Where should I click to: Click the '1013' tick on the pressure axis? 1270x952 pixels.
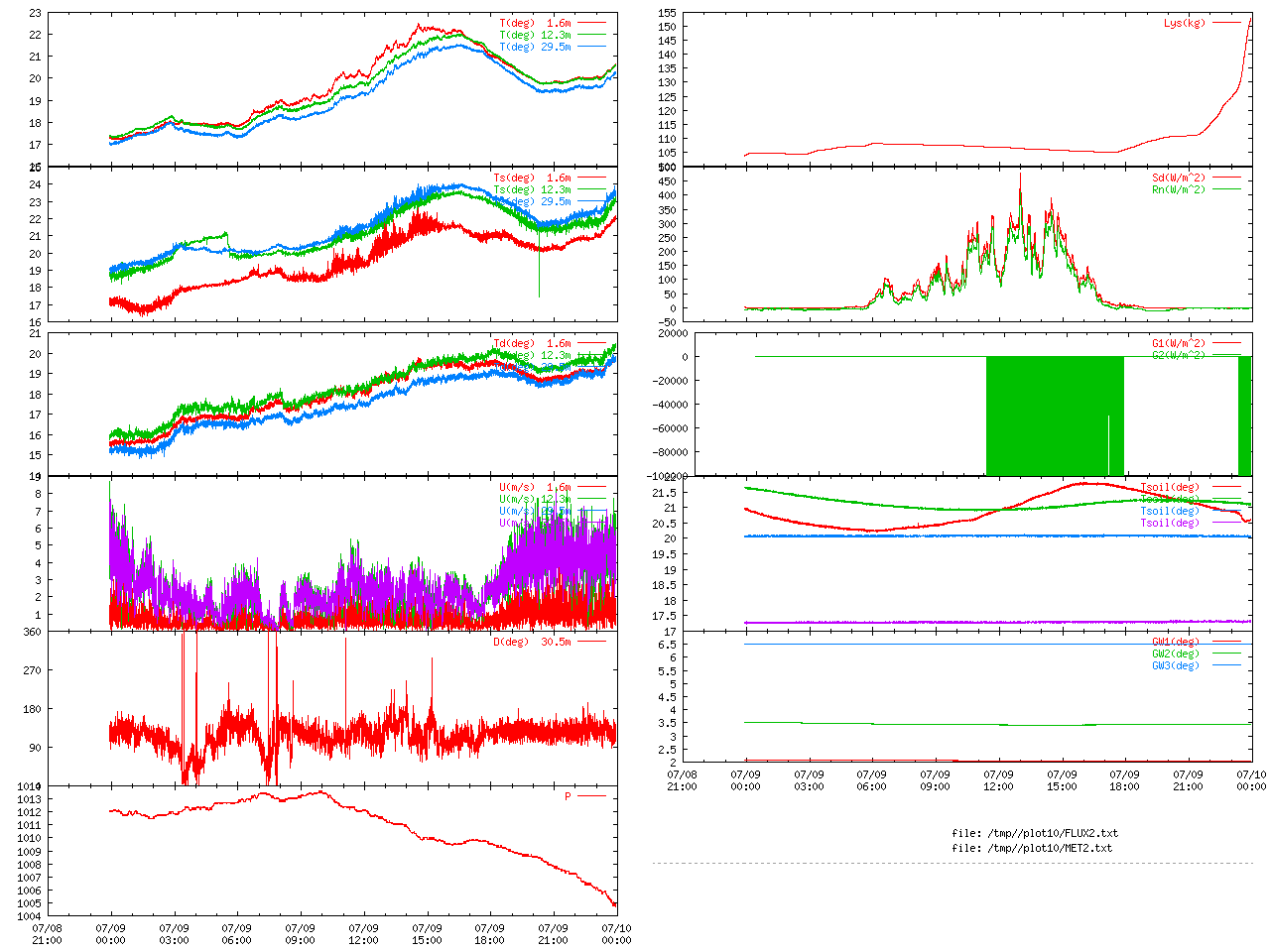pyautogui.click(x=30, y=799)
